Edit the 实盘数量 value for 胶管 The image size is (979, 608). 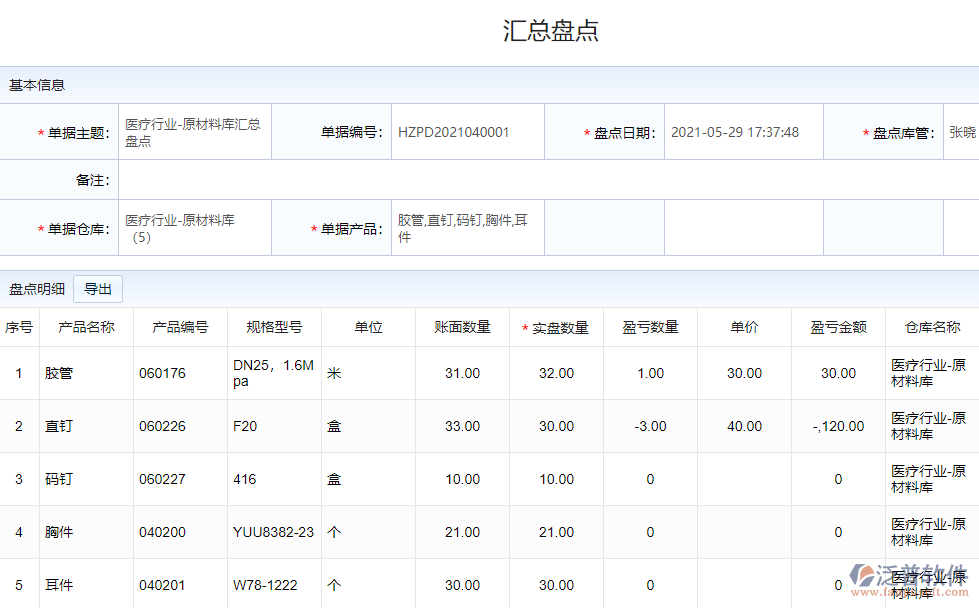pos(556,373)
